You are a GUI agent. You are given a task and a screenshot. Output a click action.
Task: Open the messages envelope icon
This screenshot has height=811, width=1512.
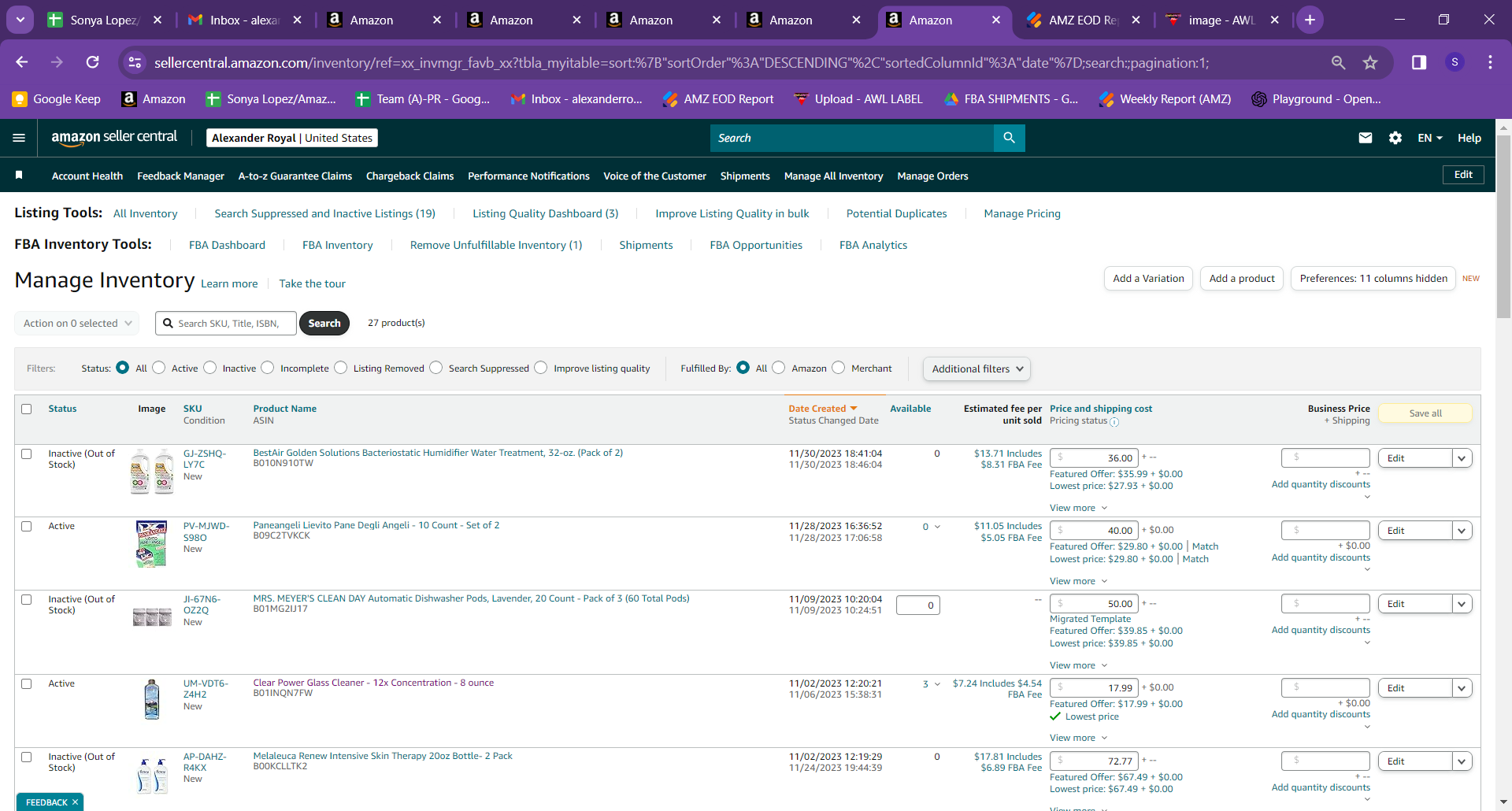[x=1366, y=138]
